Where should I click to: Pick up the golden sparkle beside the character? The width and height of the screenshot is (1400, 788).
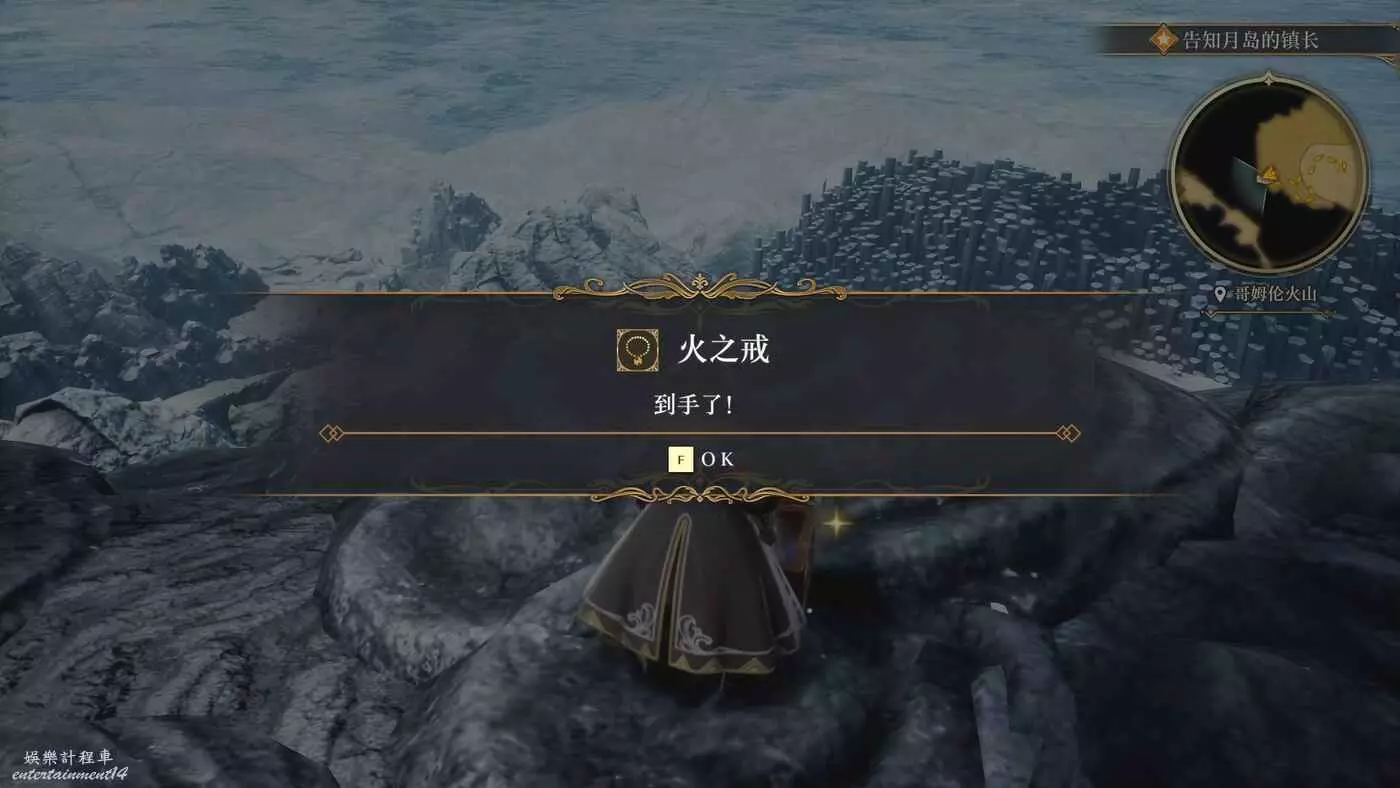pos(836,522)
